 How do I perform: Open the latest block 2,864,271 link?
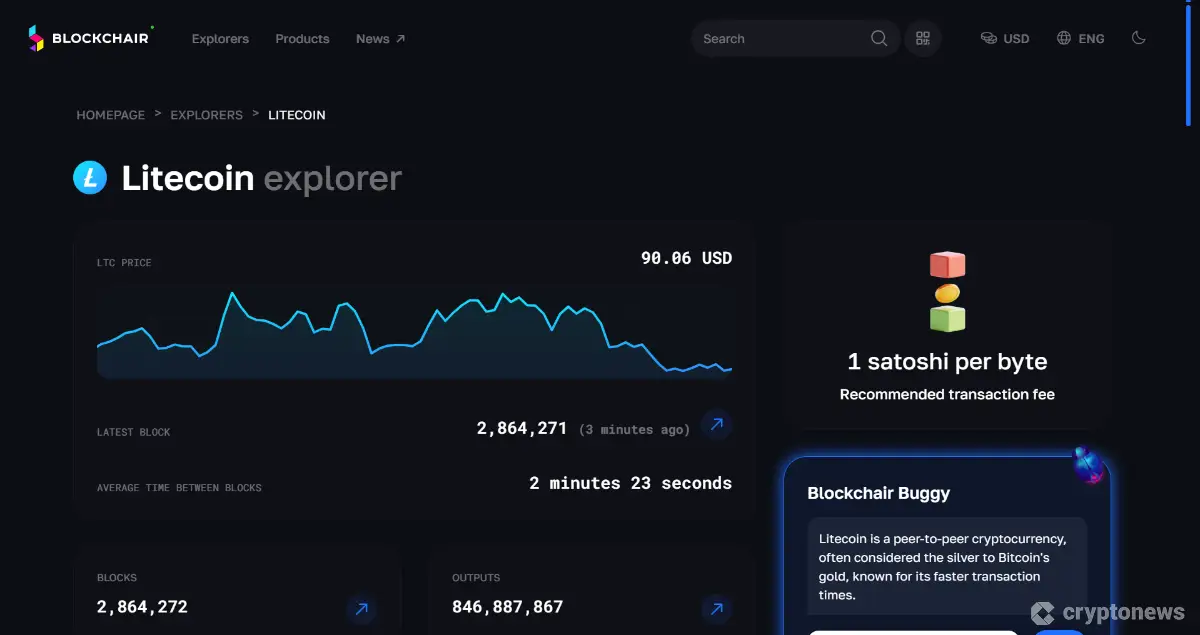[521, 427]
